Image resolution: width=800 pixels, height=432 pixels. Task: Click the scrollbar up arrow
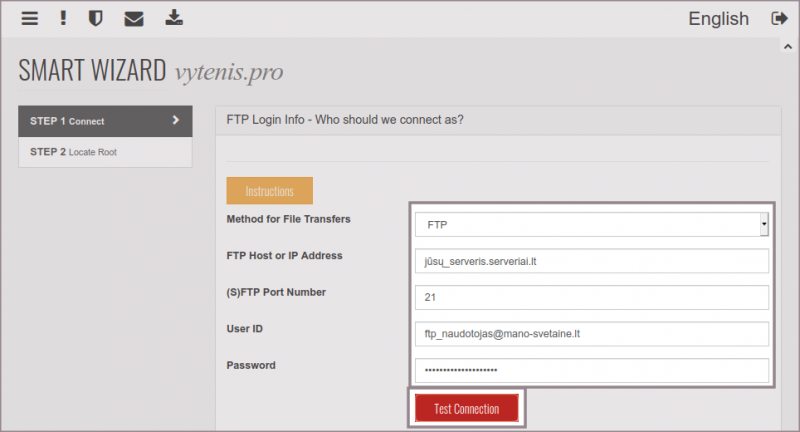click(787, 46)
